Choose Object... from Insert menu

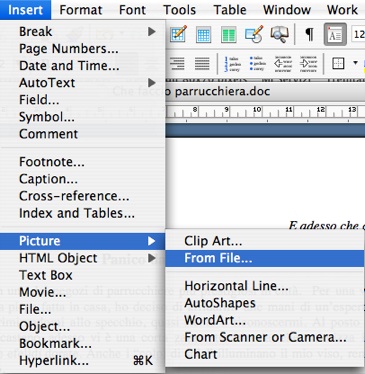[83, 327]
